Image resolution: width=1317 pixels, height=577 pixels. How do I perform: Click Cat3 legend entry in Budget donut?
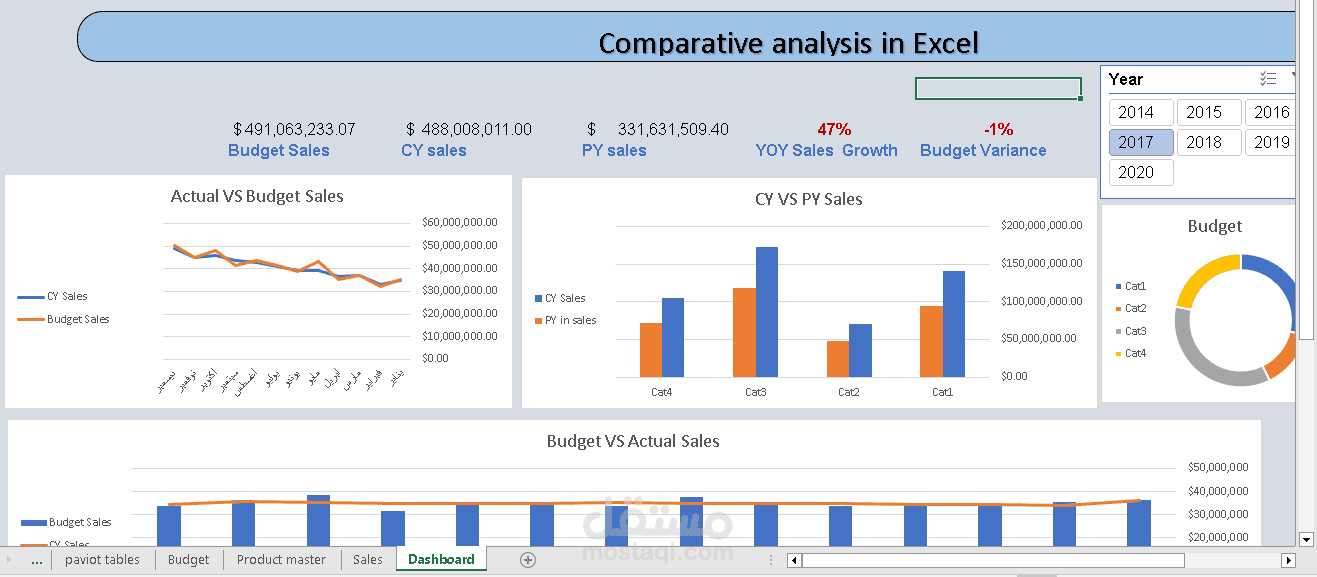coord(1131,331)
